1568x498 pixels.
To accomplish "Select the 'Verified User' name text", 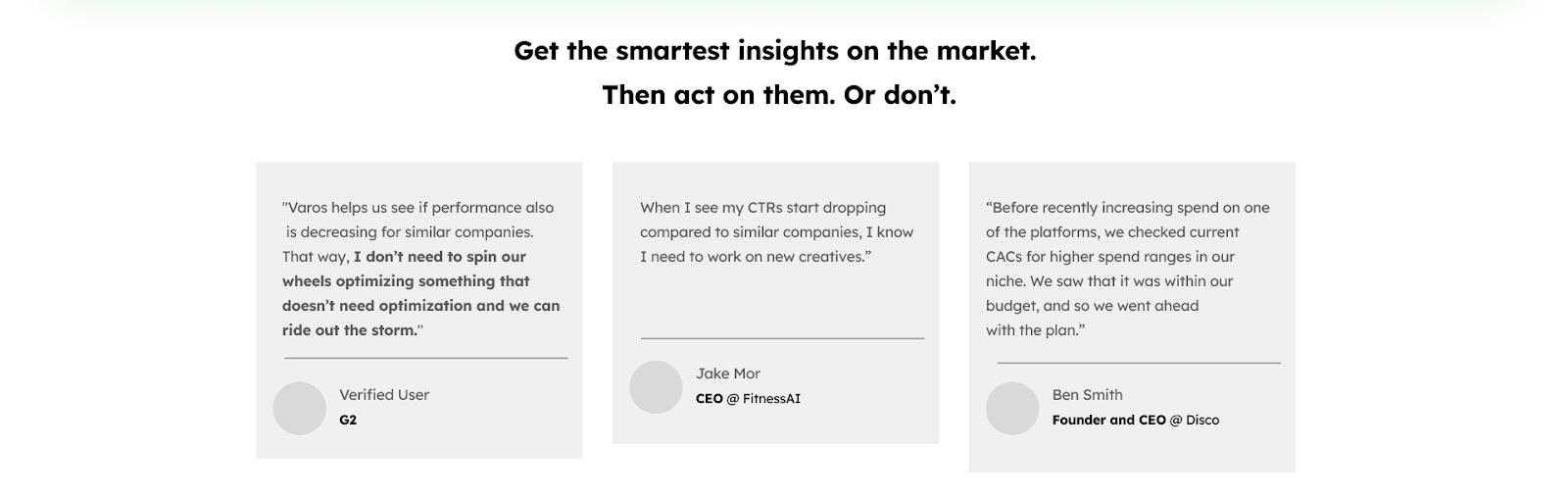I will 384,395.
